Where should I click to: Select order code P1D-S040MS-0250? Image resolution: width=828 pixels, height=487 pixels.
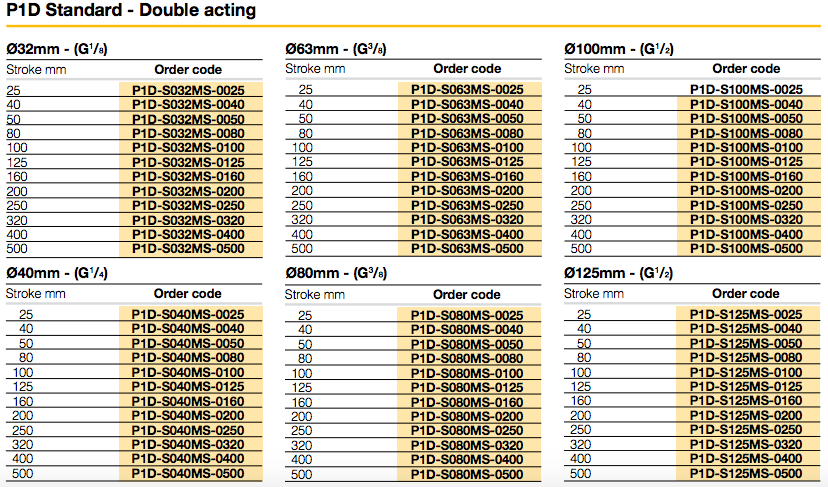pyautogui.click(x=188, y=430)
